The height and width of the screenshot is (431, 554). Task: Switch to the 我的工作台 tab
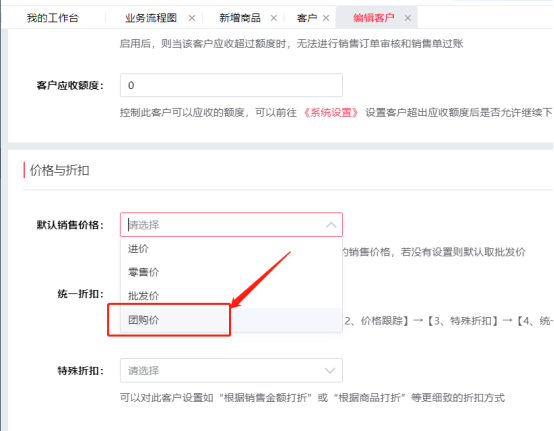click(x=53, y=18)
